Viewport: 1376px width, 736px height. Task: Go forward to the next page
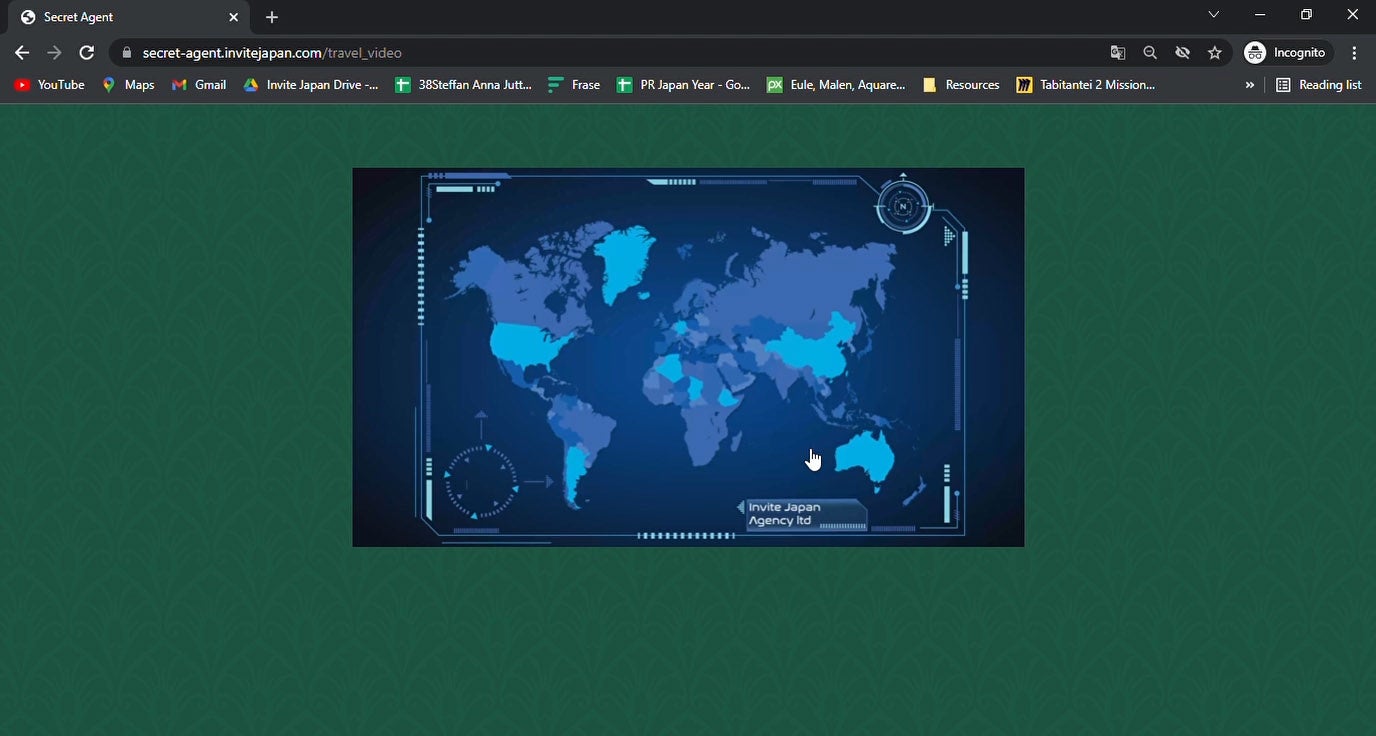[x=54, y=53]
